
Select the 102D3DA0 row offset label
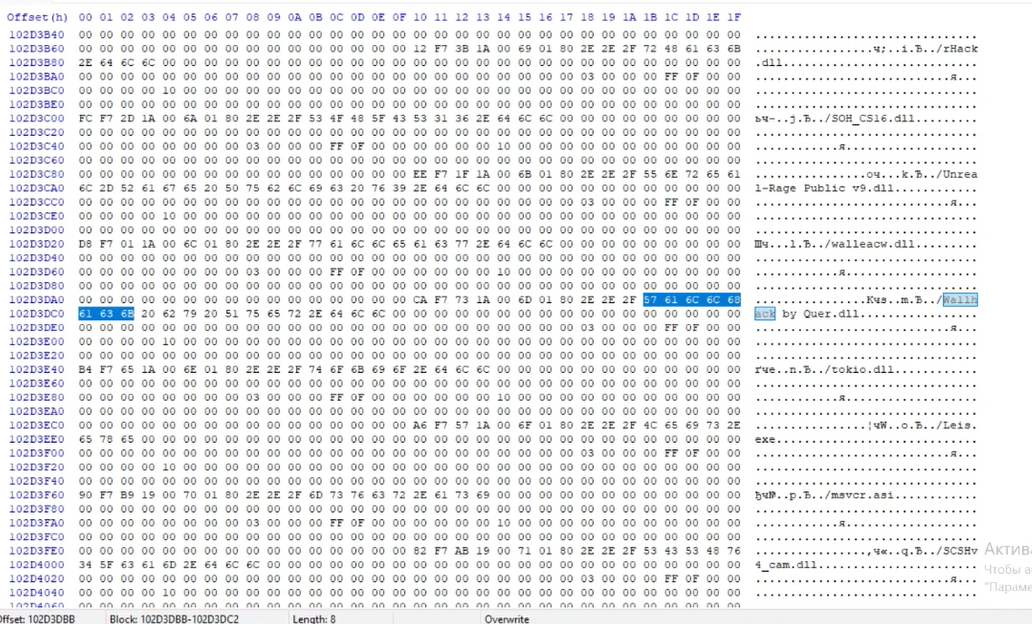point(36,299)
